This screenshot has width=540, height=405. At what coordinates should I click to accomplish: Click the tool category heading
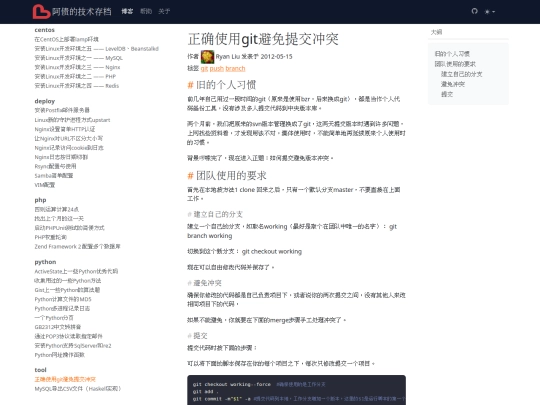point(40,370)
